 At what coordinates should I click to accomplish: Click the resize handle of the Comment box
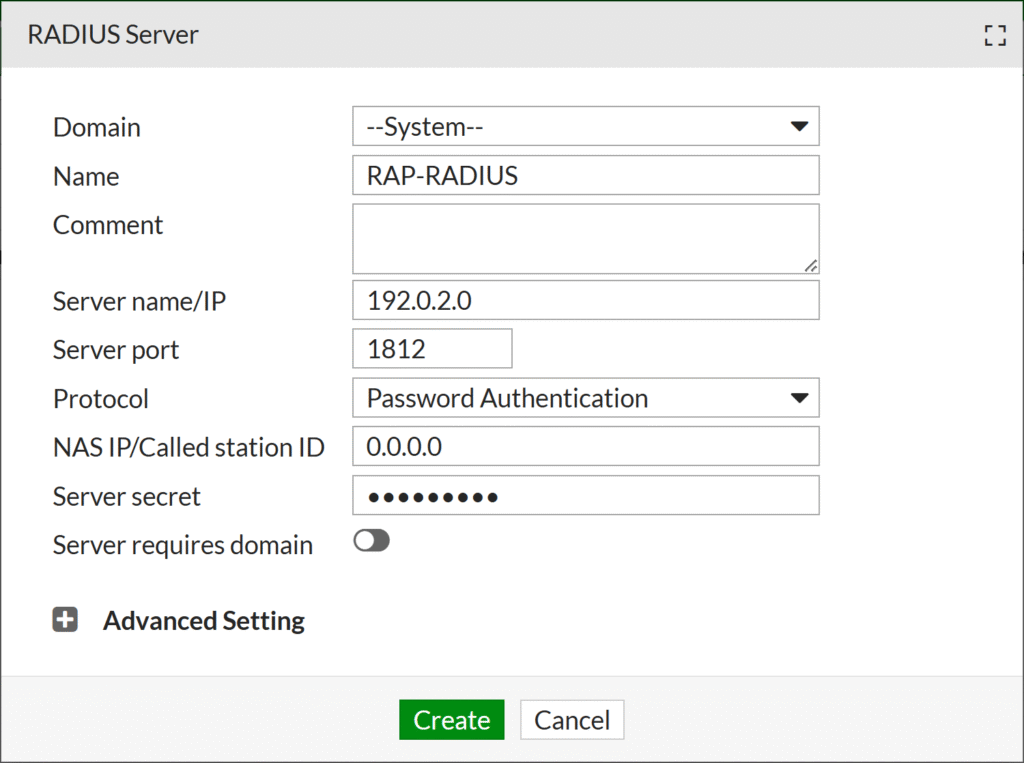812,266
